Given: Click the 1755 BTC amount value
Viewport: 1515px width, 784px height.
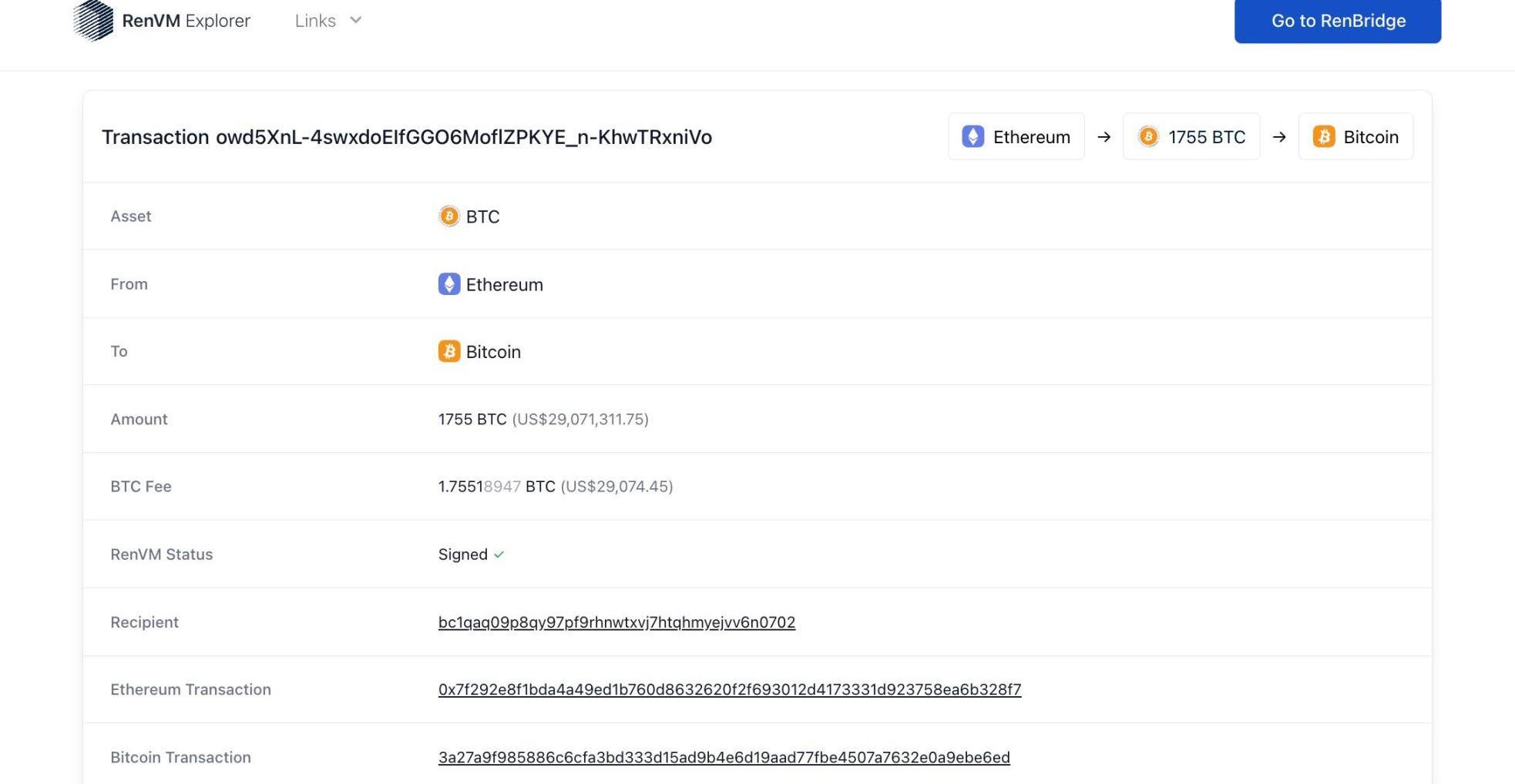Looking at the screenshot, I should [472, 419].
